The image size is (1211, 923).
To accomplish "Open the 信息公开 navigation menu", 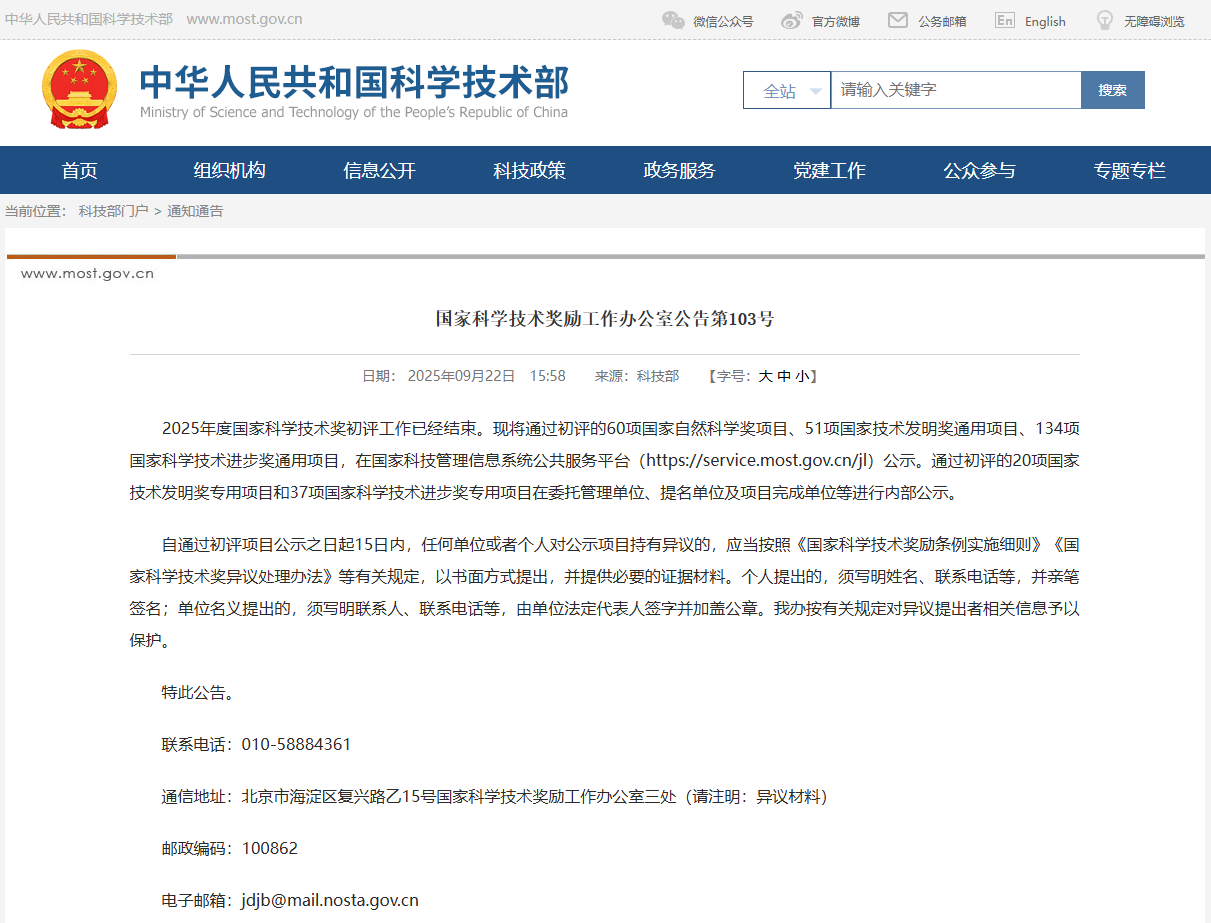I will [379, 170].
